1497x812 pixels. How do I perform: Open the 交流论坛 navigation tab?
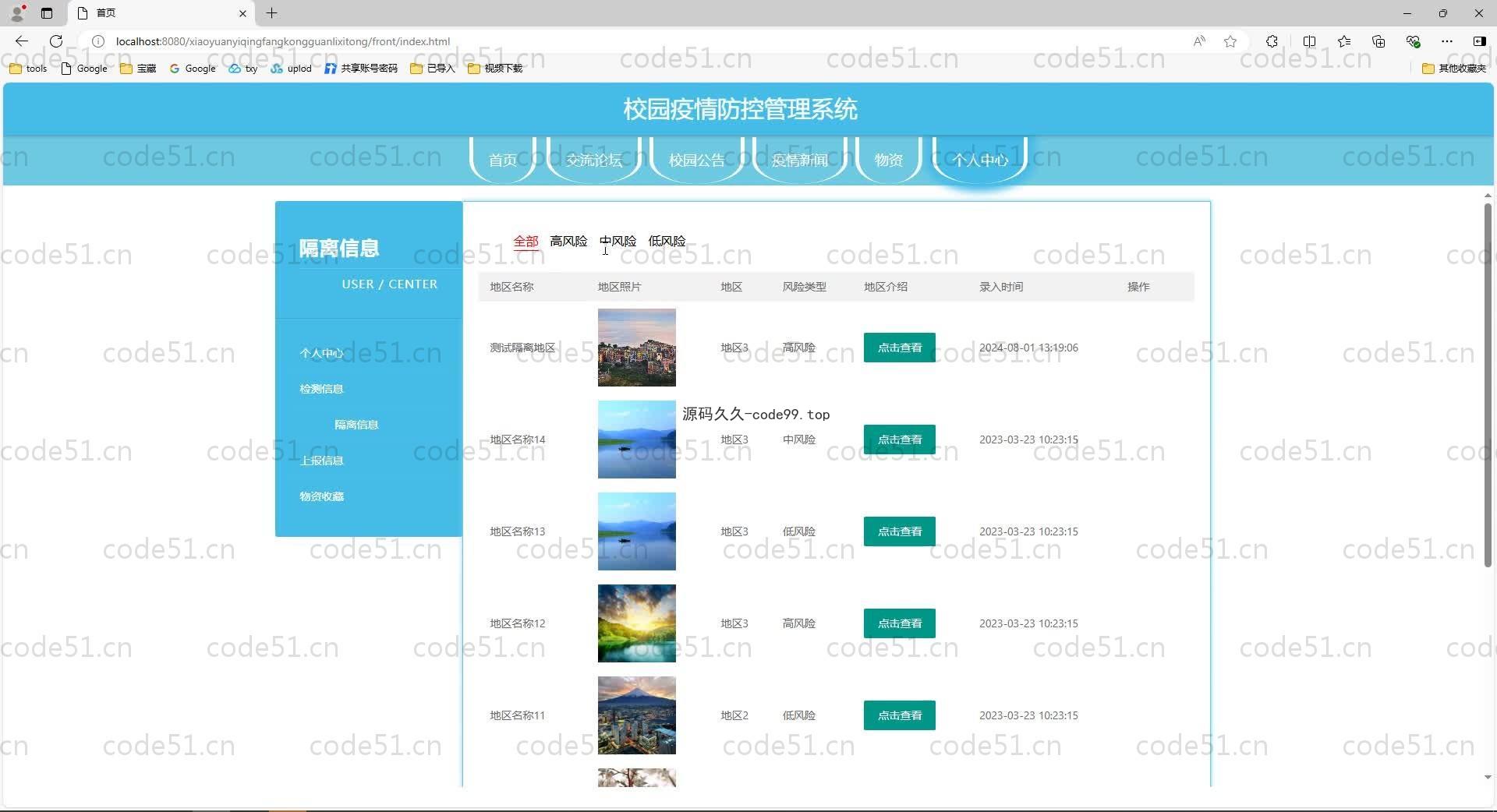pyautogui.click(x=594, y=160)
